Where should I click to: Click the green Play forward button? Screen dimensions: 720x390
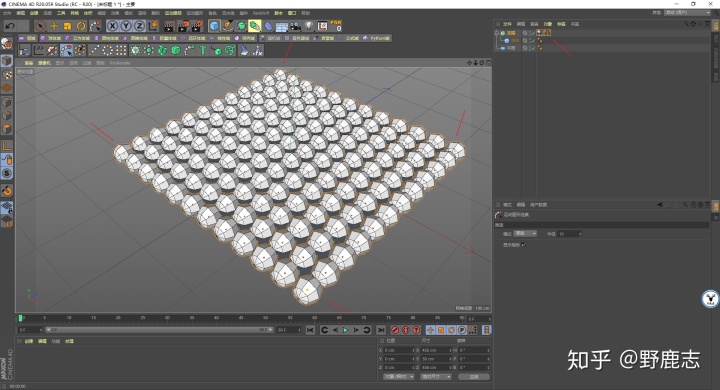point(345,330)
